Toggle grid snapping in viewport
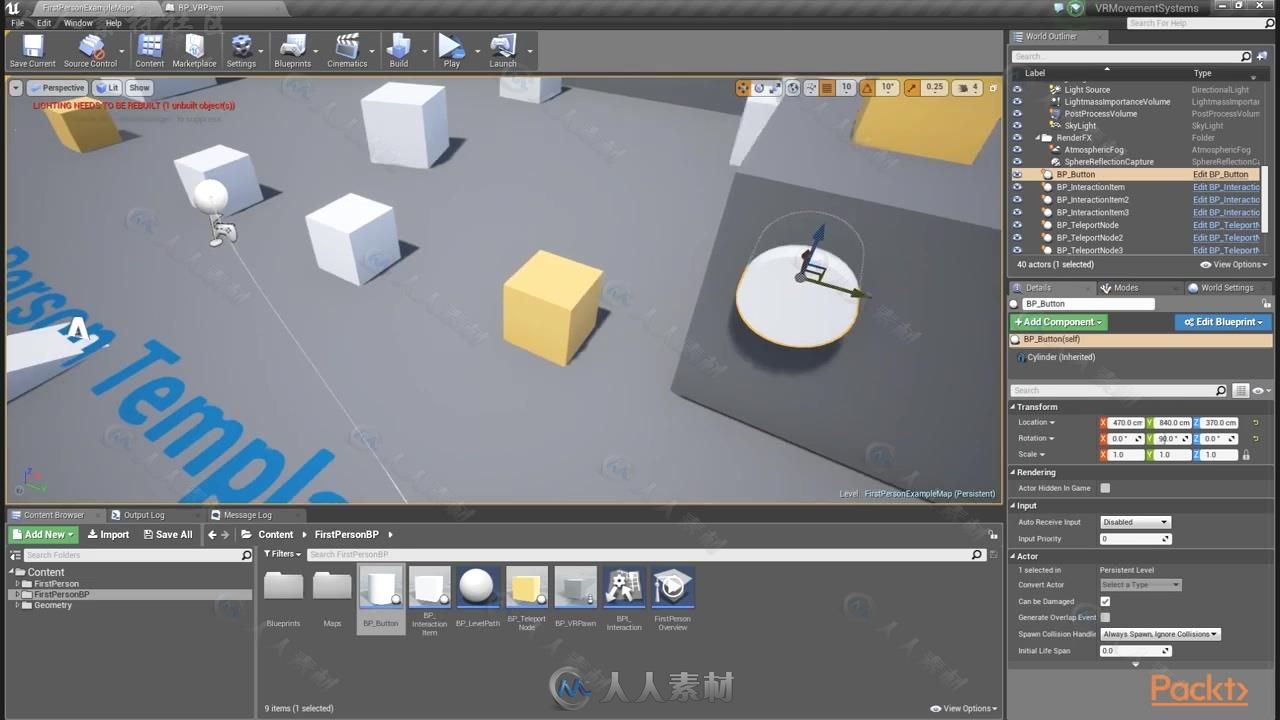1280x720 pixels. tap(827, 88)
